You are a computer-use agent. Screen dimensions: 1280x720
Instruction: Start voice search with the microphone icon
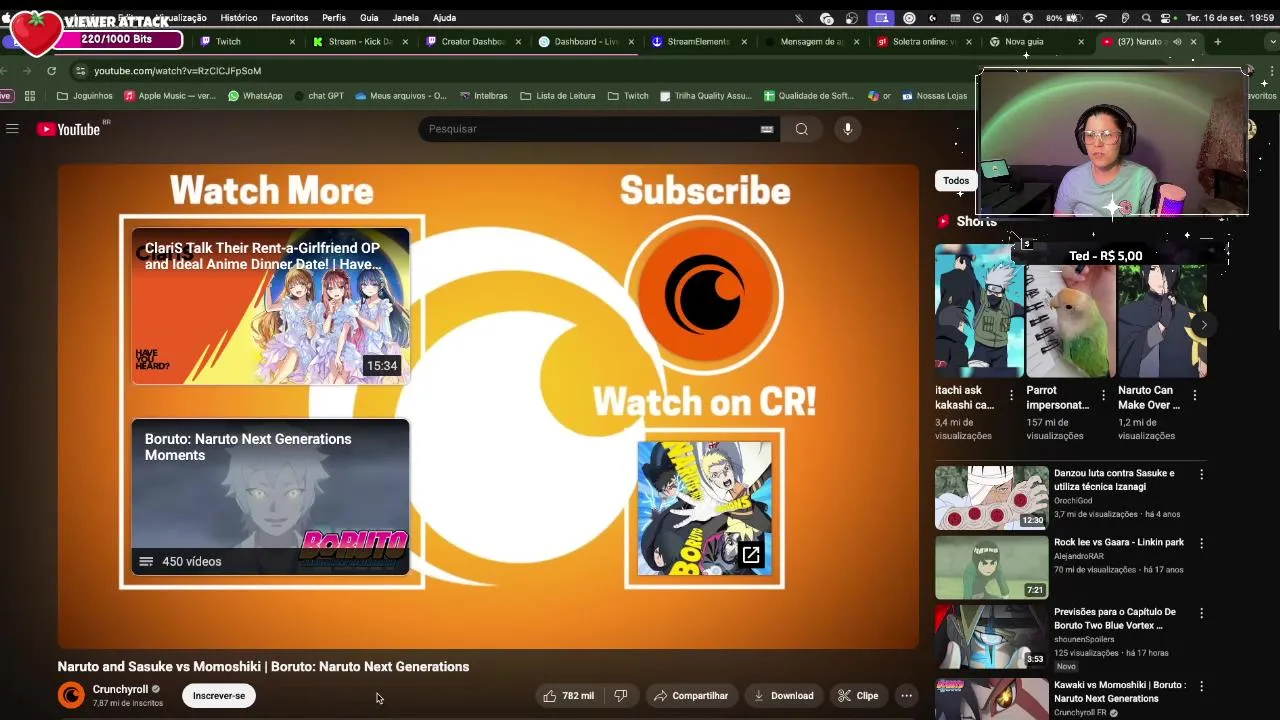pyautogui.click(x=847, y=129)
